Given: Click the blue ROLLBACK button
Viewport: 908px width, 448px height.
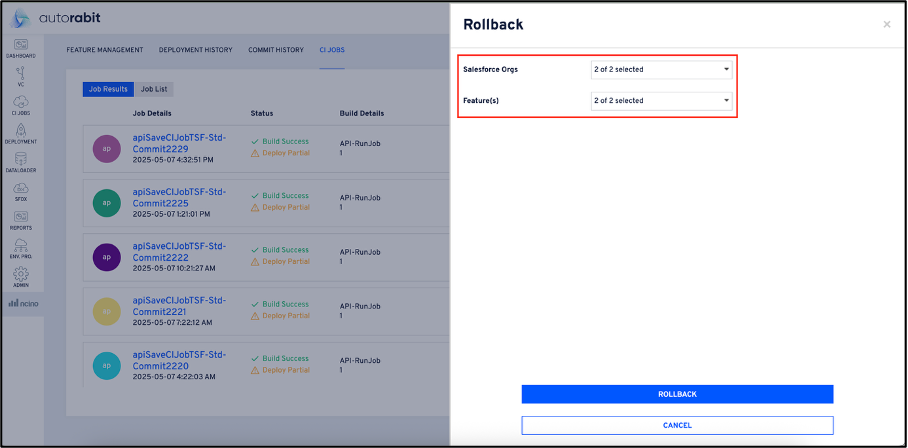Looking at the screenshot, I should pyautogui.click(x=677, y=394).
